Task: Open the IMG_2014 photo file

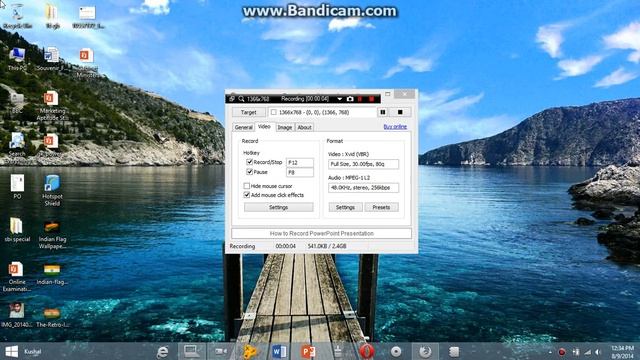Action: [16, 315]
